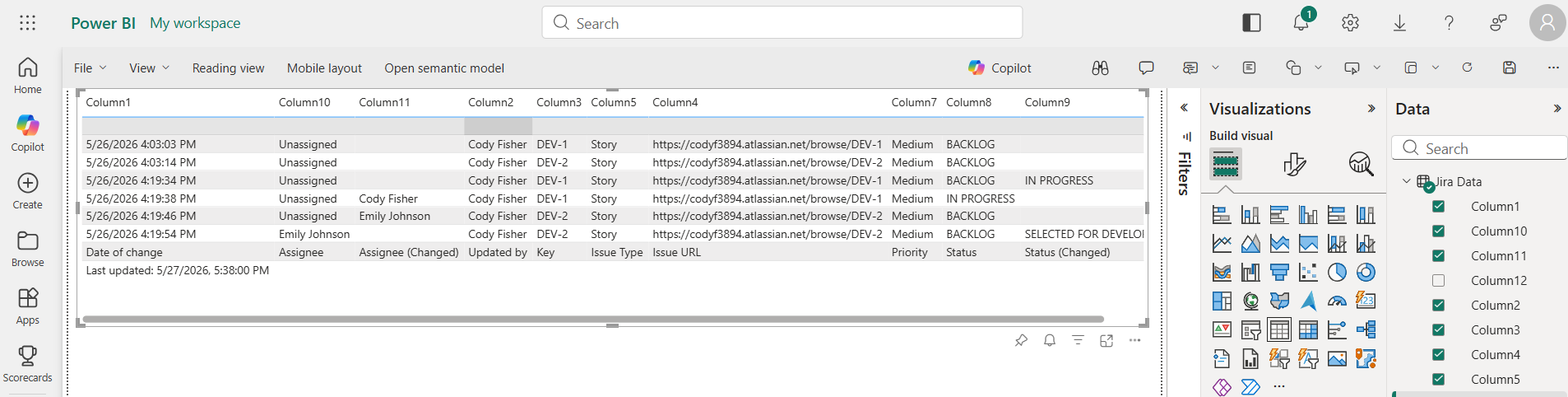Uncheck the Column11 field
Screen dimensions: 1568x397
coord(1438,255)
